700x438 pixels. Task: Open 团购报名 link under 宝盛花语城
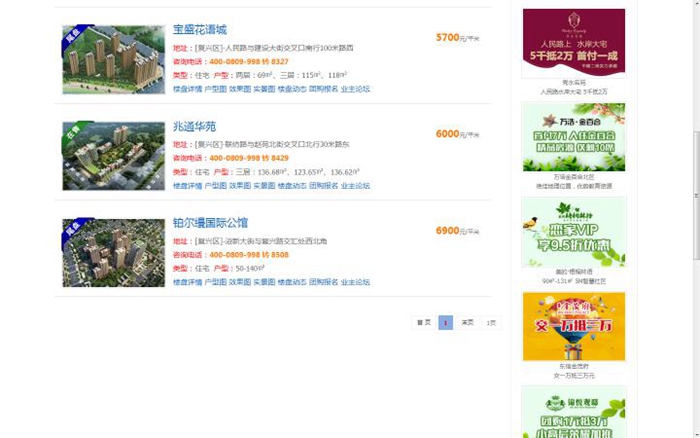(x=324, y=89)
